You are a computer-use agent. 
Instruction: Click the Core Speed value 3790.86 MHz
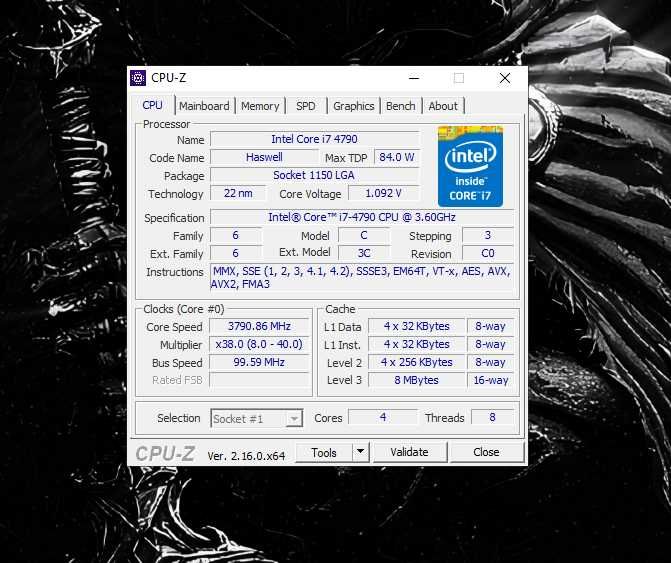[x=259, y=326]
